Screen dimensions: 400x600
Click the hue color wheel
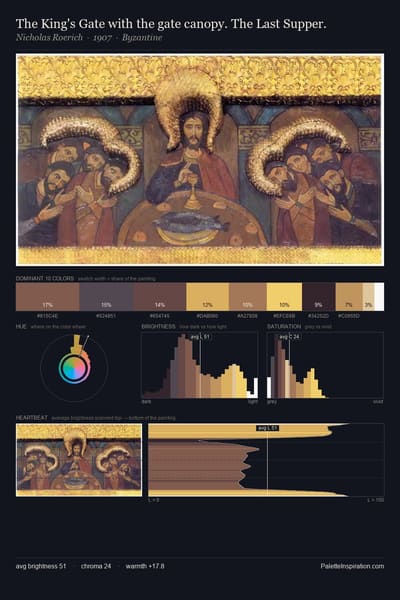(x=74, y=368)
